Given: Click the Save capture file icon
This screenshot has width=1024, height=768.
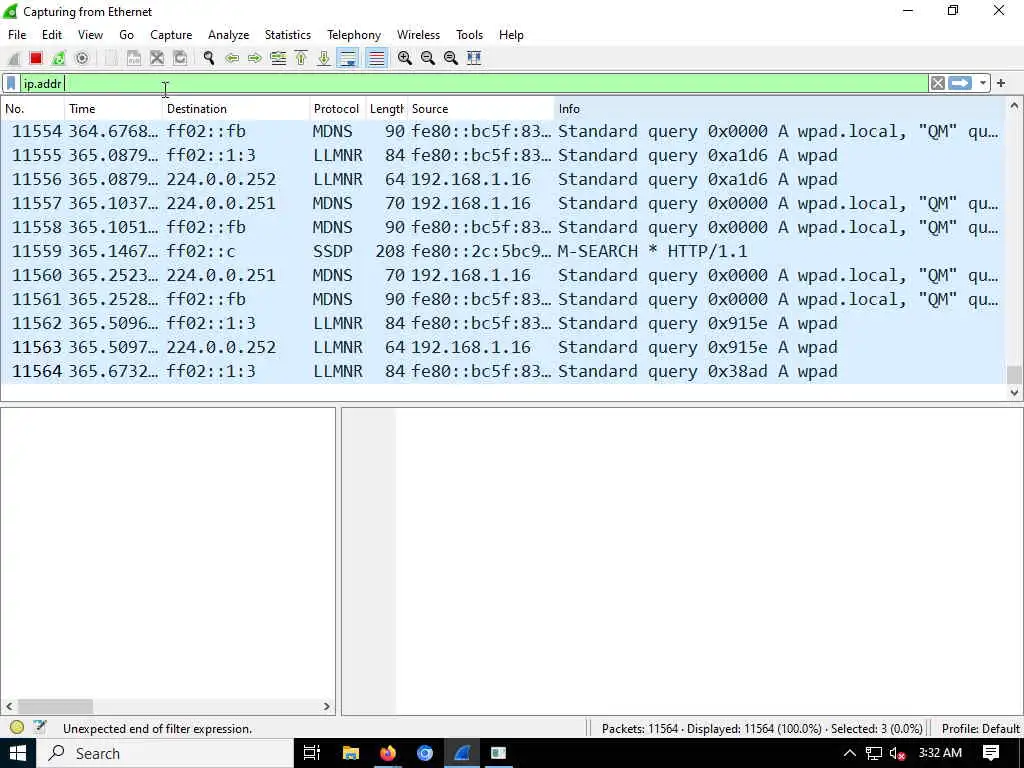Looking at the screenshot, I should point(134,58).
